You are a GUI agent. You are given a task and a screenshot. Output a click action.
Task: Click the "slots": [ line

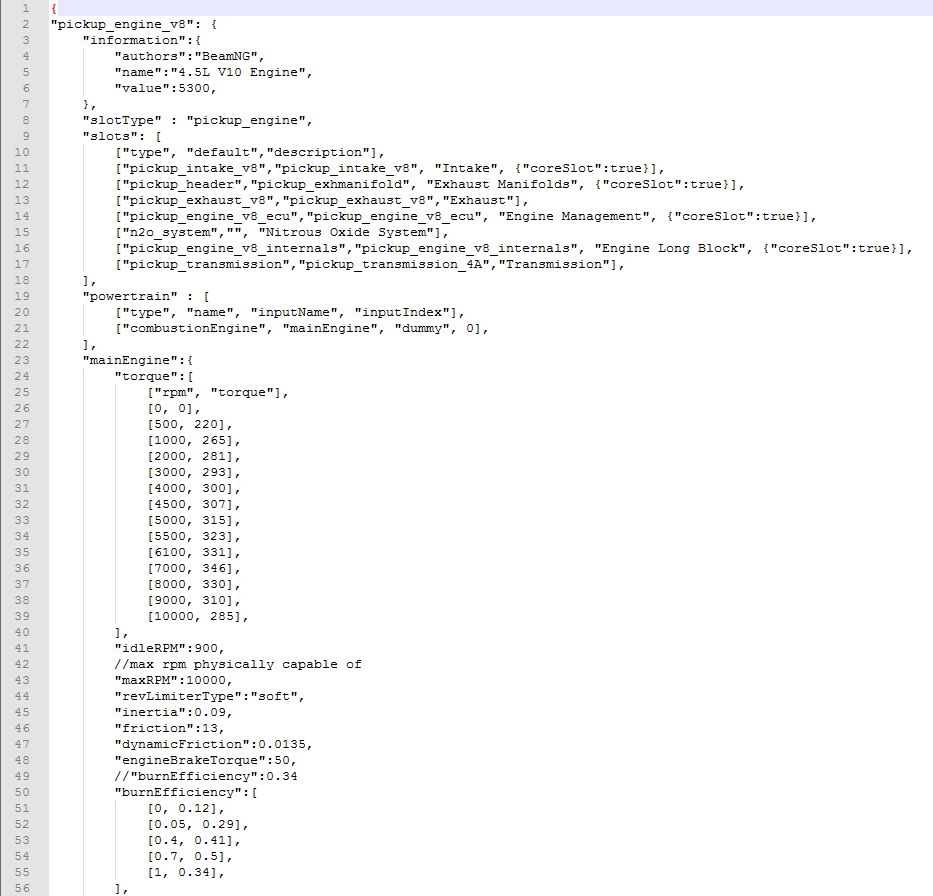[122, 136]
